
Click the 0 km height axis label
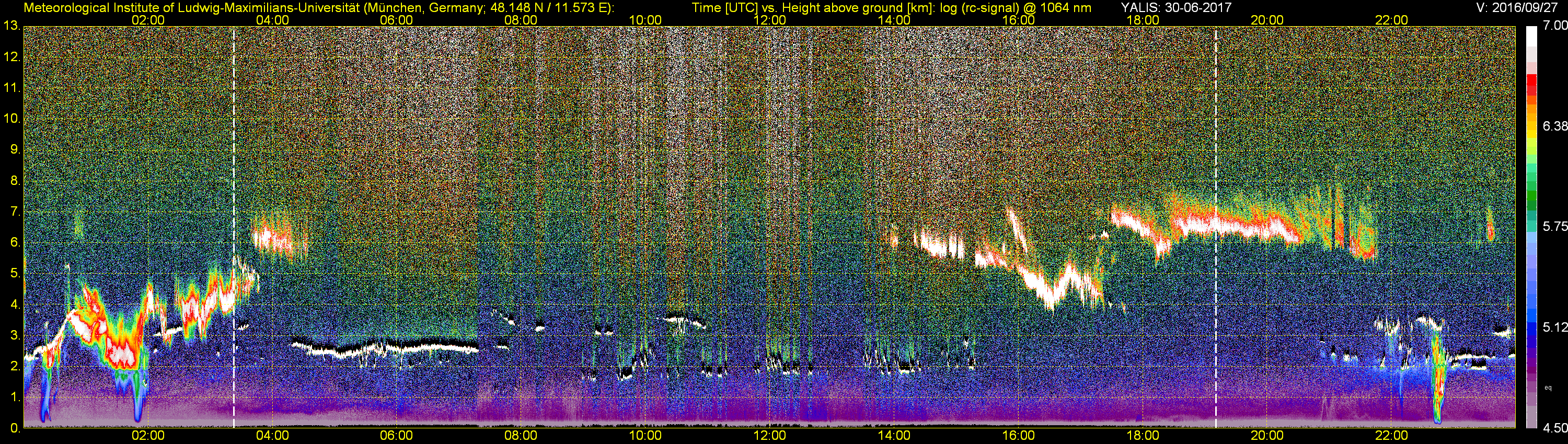pyautogui.click(x=15, y=428)
